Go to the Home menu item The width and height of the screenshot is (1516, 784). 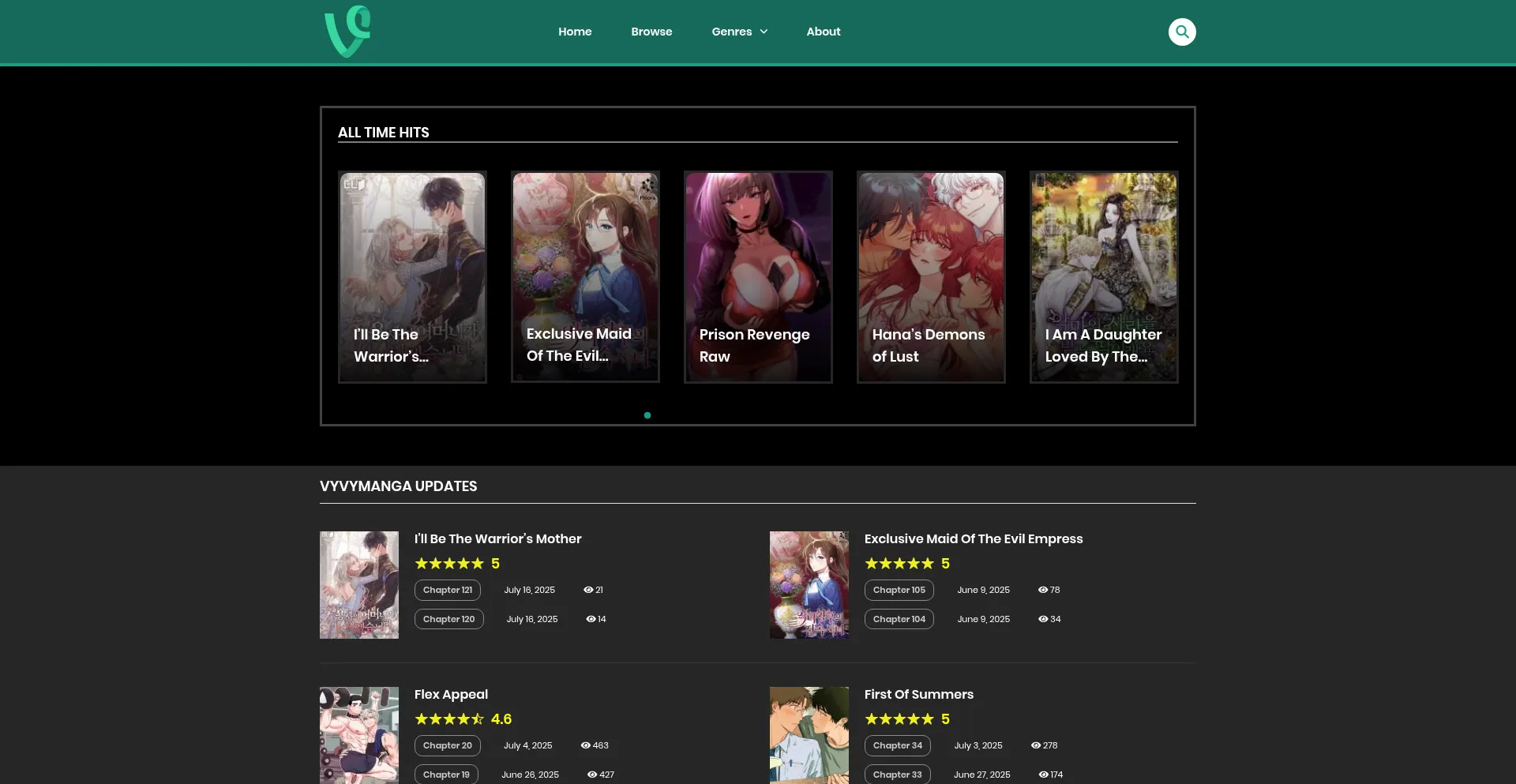575,32
